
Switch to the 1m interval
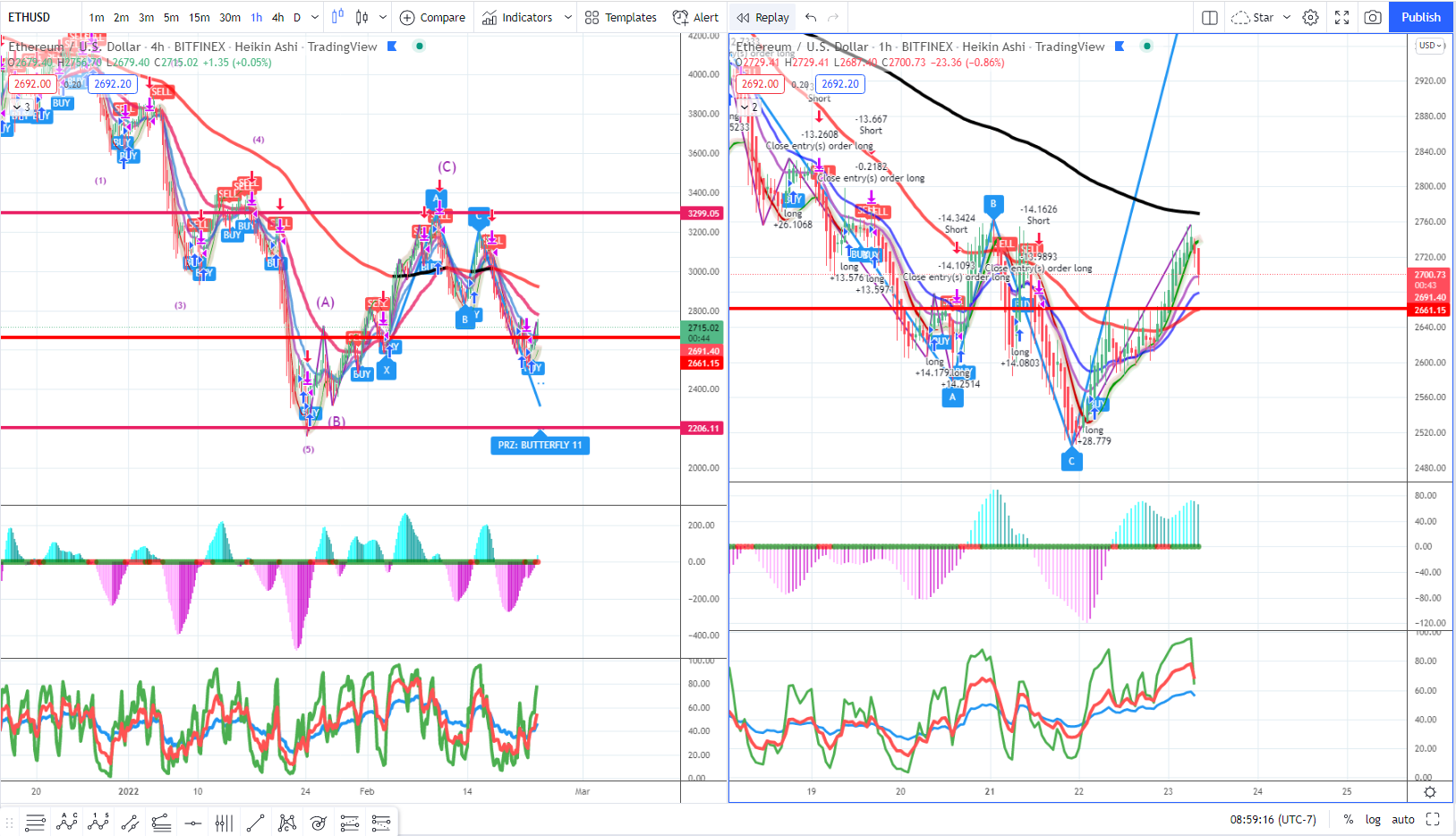(97, 17)
